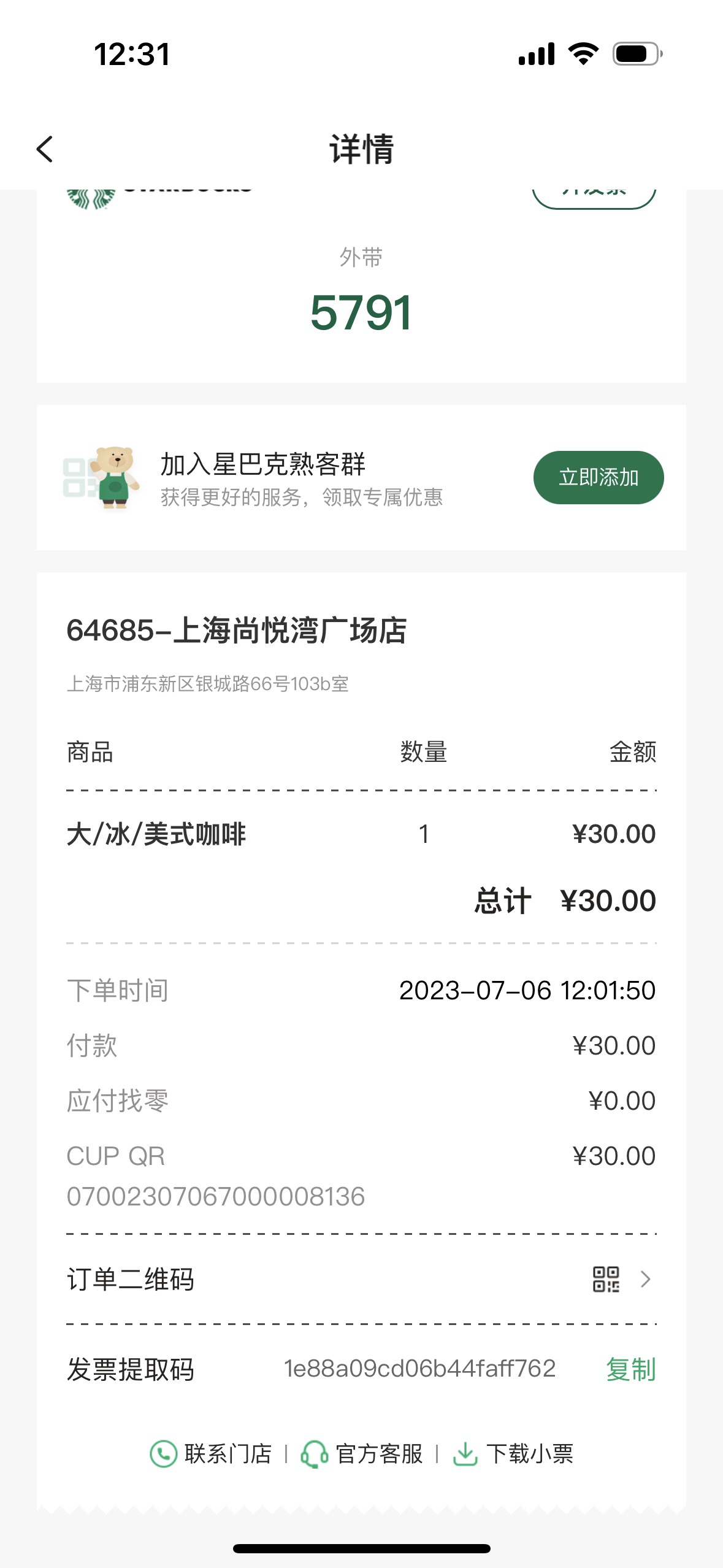The image size is (723, 1568).
Task: Tap the store name 64685-上海尚悦湾广场店
Action: tap(237, 631)
